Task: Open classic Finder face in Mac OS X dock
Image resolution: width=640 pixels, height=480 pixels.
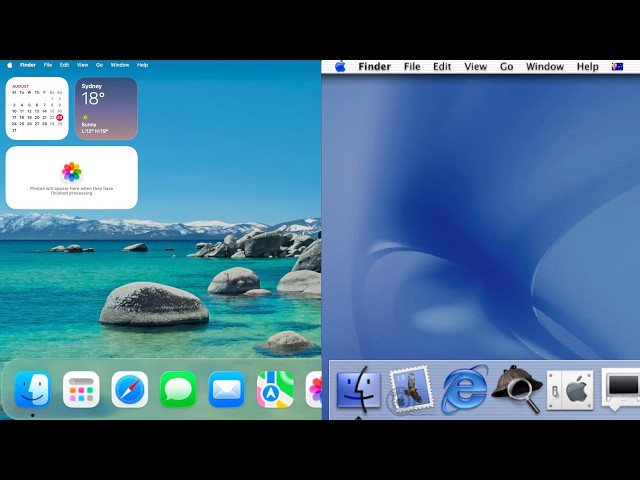Action: point(358,389)
